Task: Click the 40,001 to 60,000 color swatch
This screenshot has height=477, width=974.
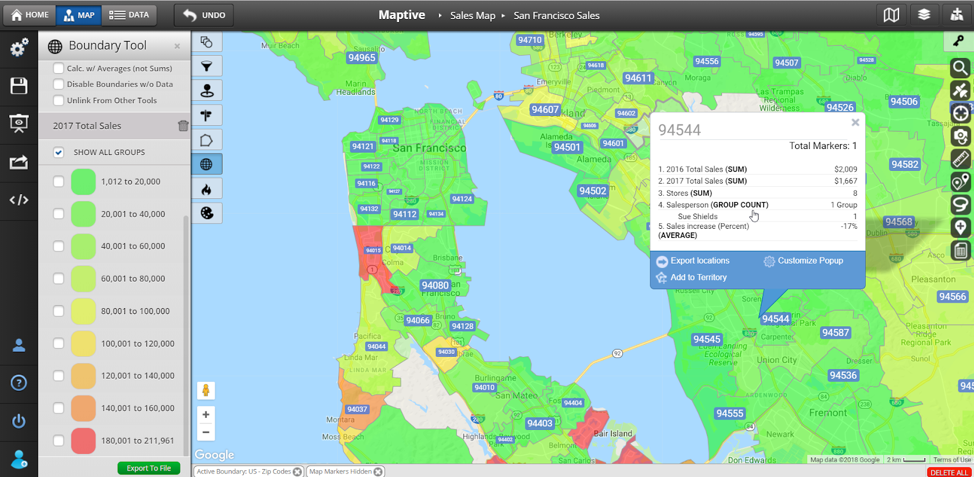Action: point(83,246)
